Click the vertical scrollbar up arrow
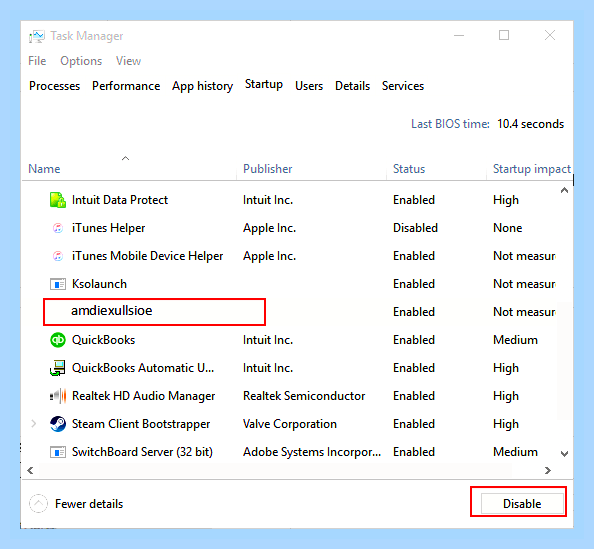Viewport: 594px width, 549px height. 564,190
